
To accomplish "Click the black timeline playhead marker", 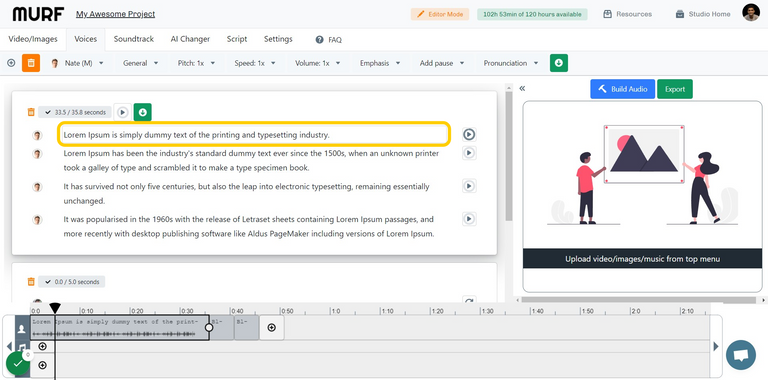I will click(55, 308).
